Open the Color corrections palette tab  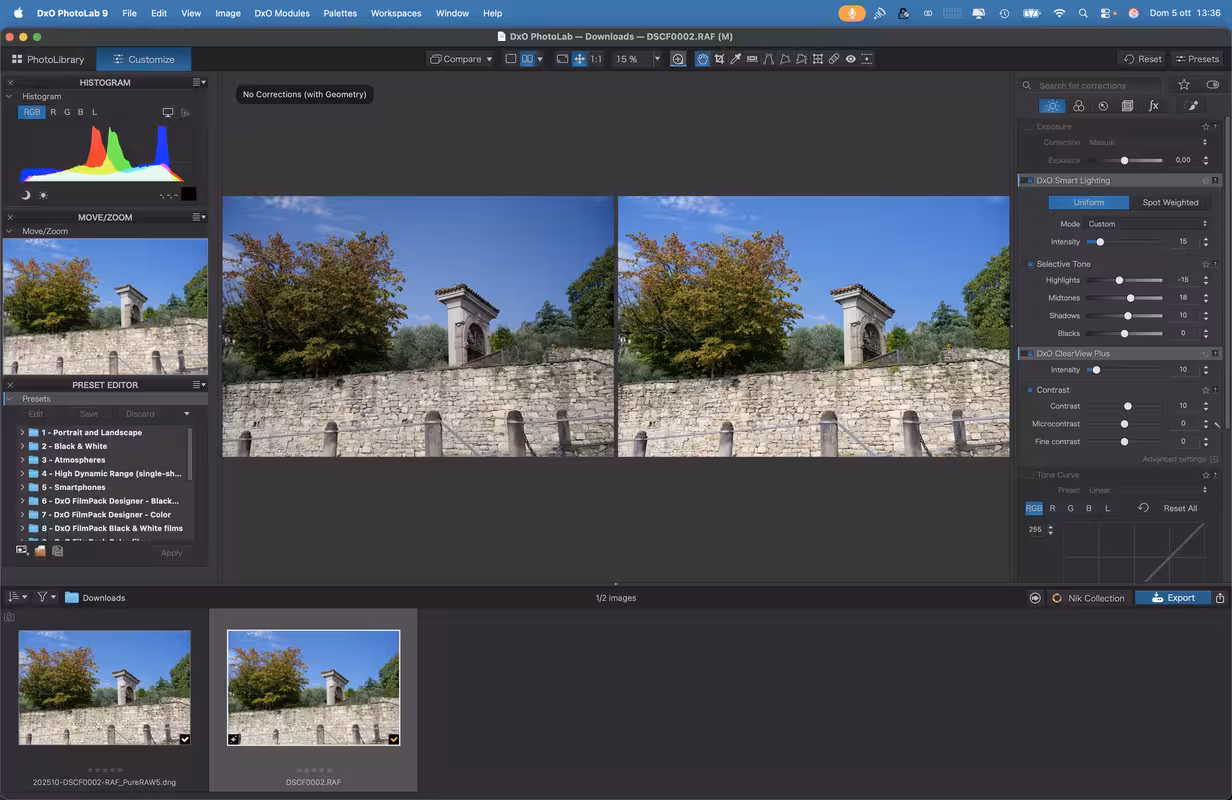pos(1078,105)
